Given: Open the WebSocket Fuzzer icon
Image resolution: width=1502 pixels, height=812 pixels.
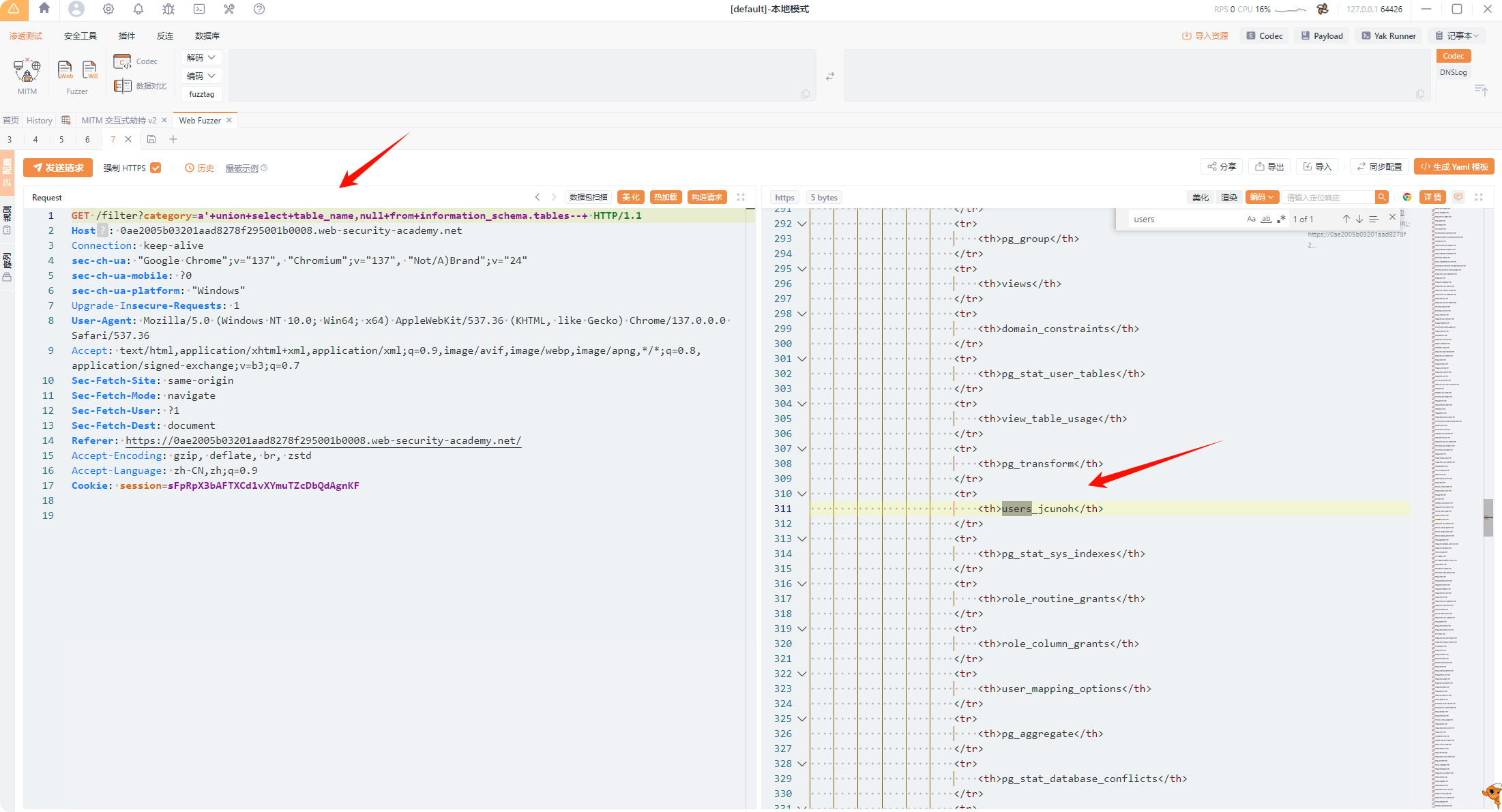Looking at the screenshot, I should 89,70.
